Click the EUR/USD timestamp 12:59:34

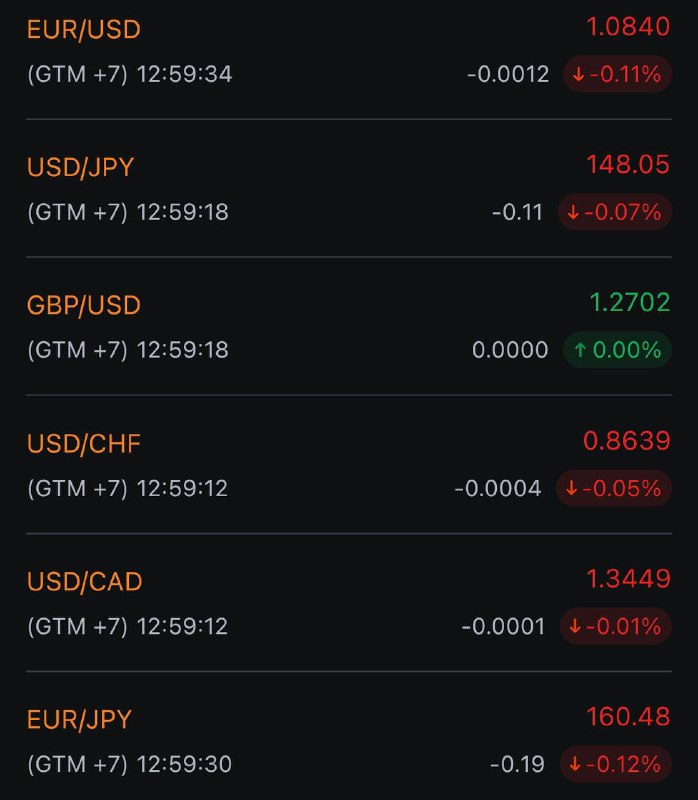(x=185, y=74)
